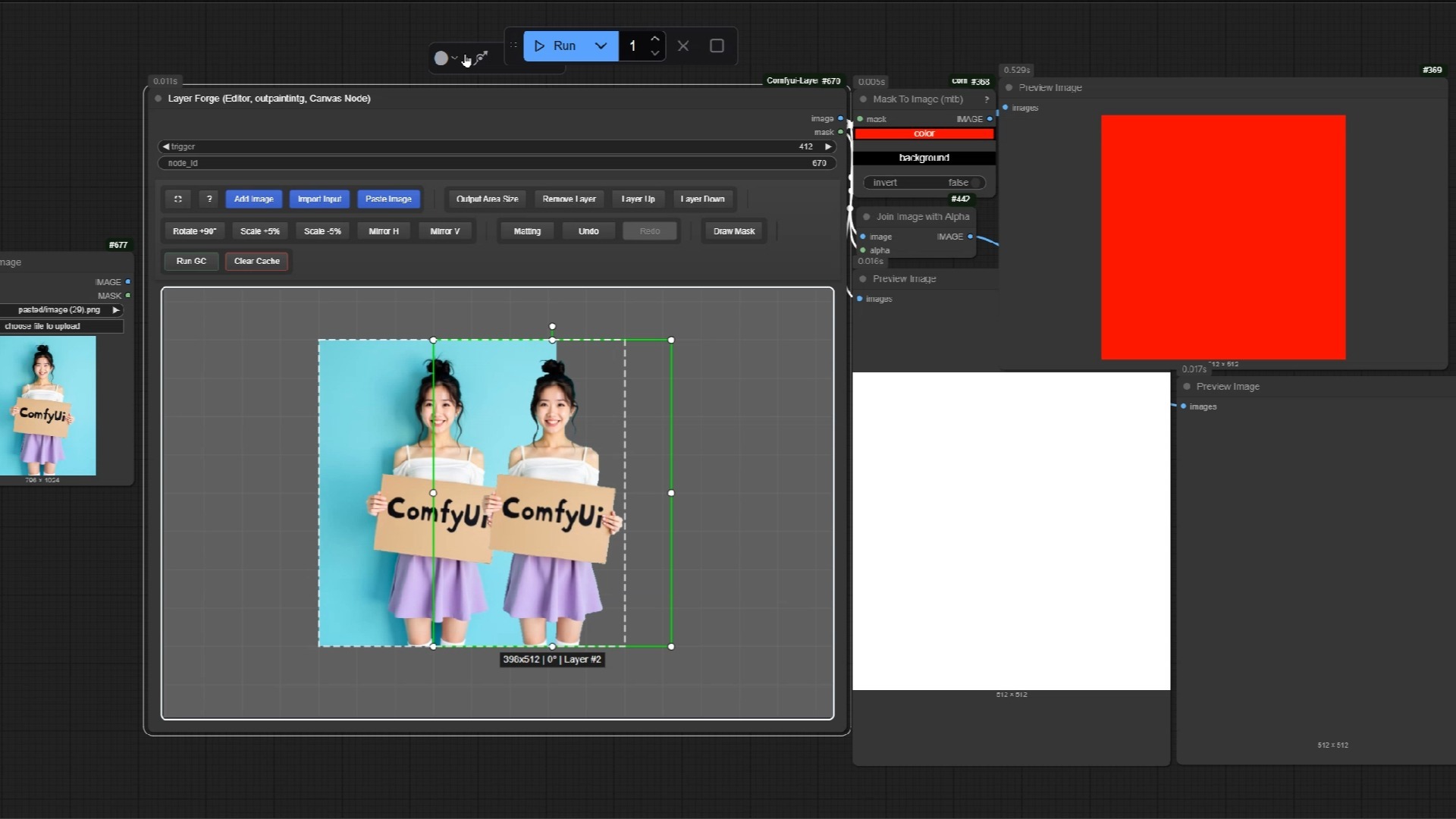Collapse the Layer Forge node via its title dot
The width and height of the screenshot is (1456, 819).
coord(158,98)
